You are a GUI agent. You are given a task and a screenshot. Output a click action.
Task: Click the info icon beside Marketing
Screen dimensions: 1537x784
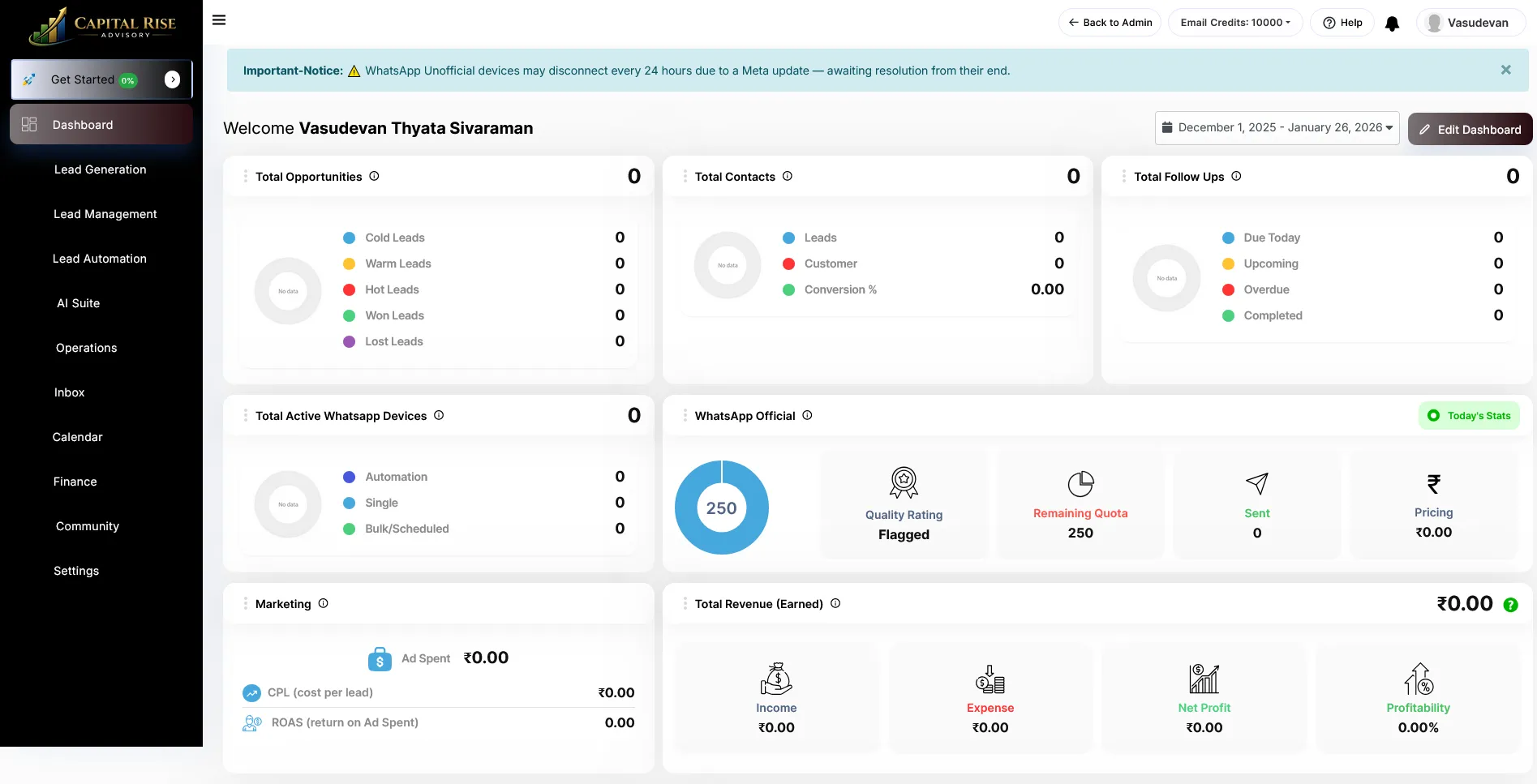tap(323, 603)
